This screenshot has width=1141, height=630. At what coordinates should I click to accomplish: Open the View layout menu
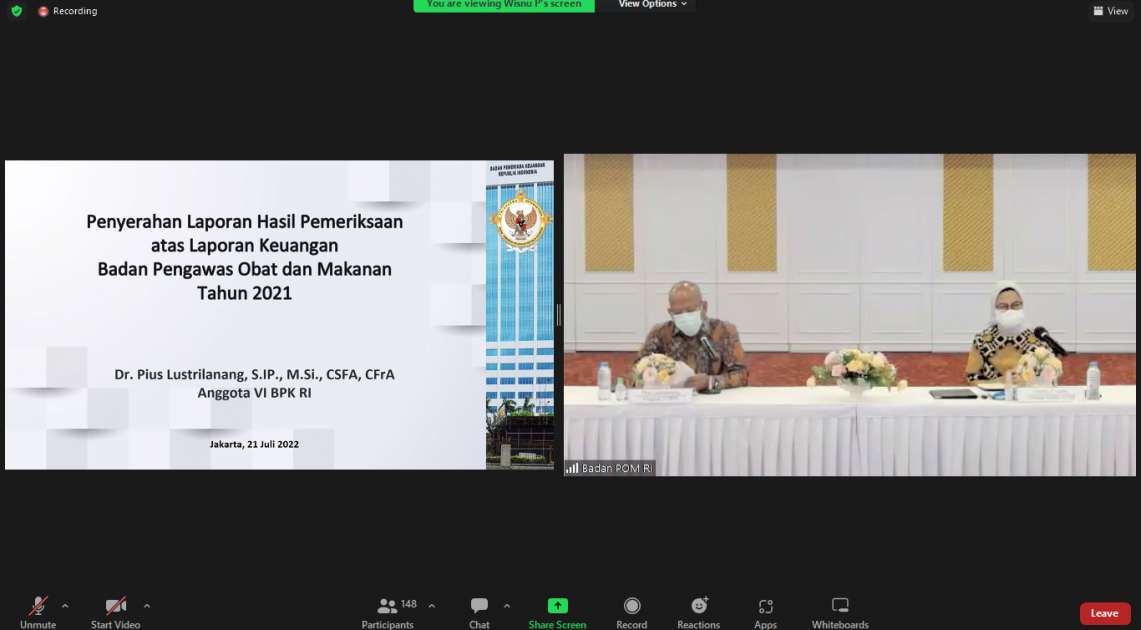(1111, 11)
